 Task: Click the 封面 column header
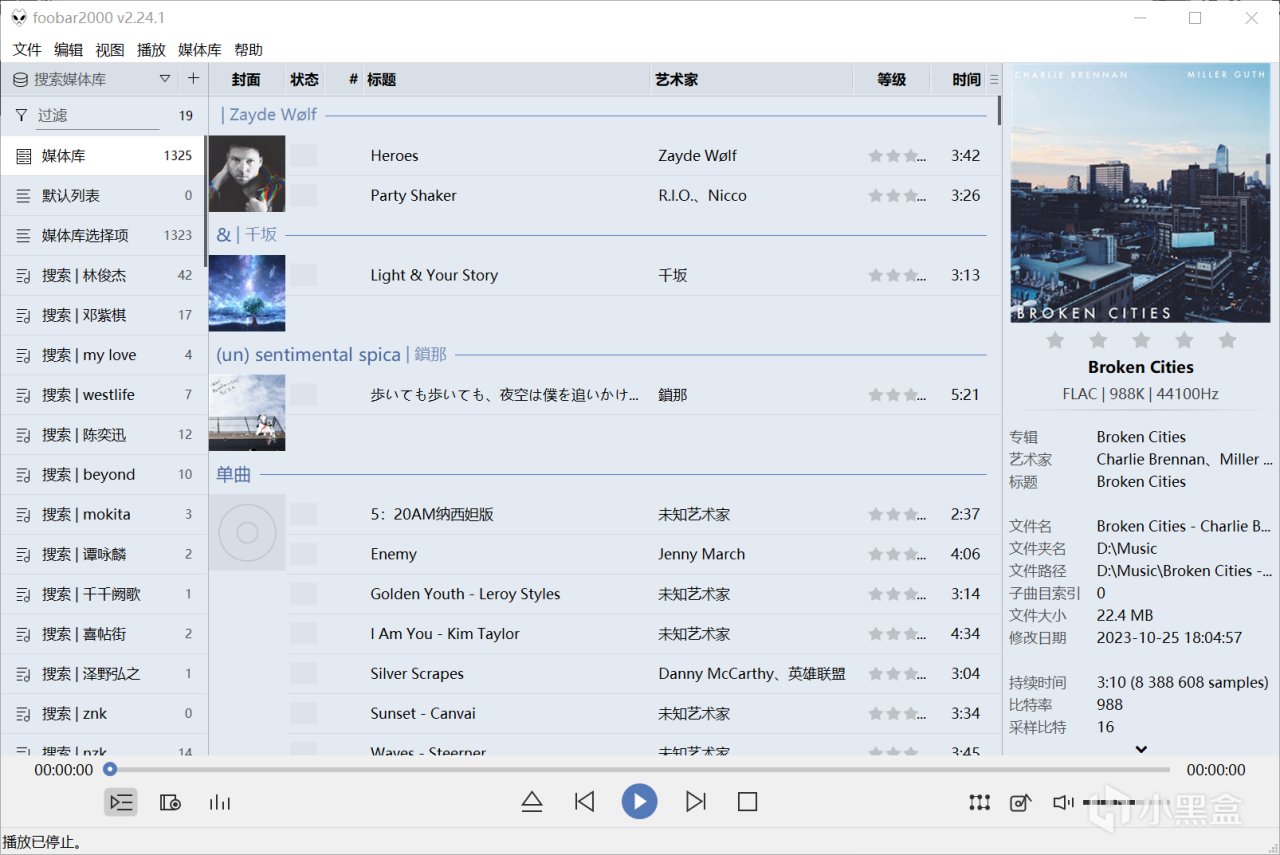(246, 79)
